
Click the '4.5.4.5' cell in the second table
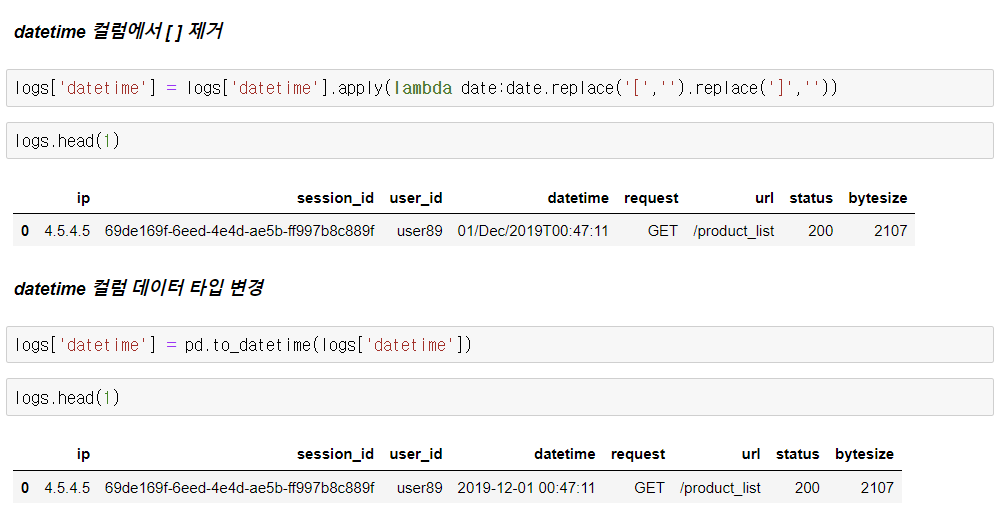67,488
